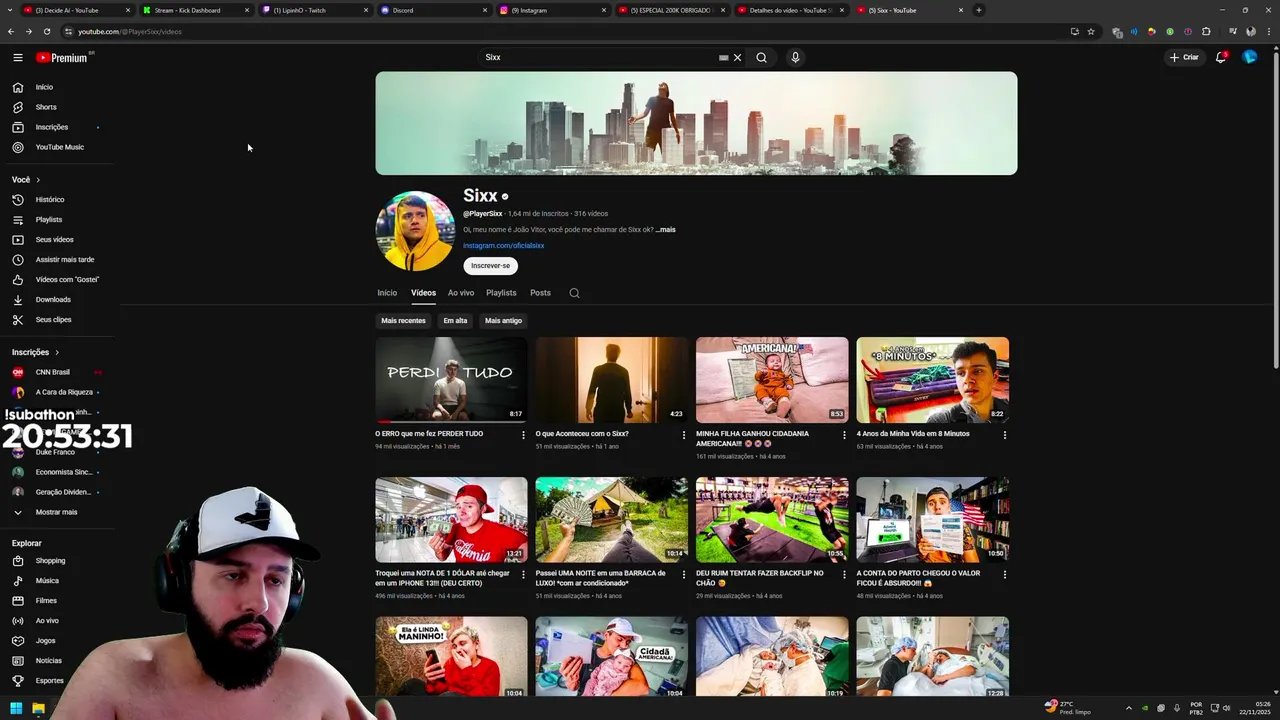Image resolution: width=1280 pixels, height=720 pixels.
Task: Open new browser tab with plus
Action: click(978, 10)
